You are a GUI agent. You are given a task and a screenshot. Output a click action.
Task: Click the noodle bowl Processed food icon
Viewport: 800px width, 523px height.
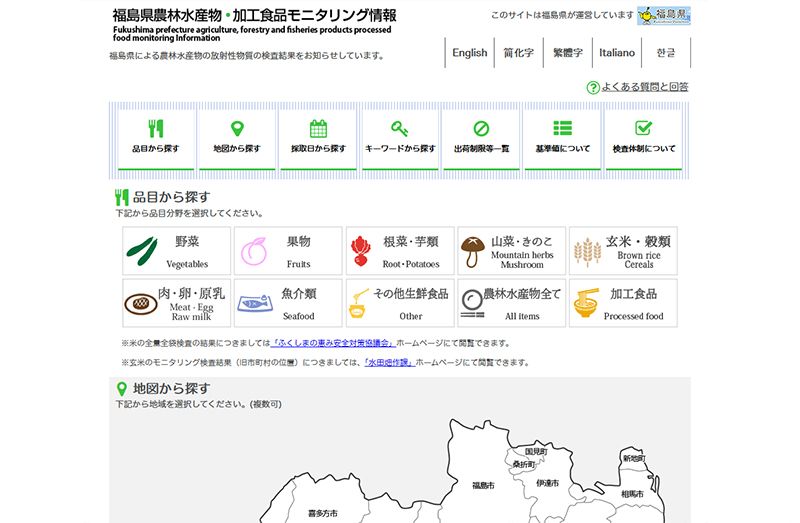[586, 304]
